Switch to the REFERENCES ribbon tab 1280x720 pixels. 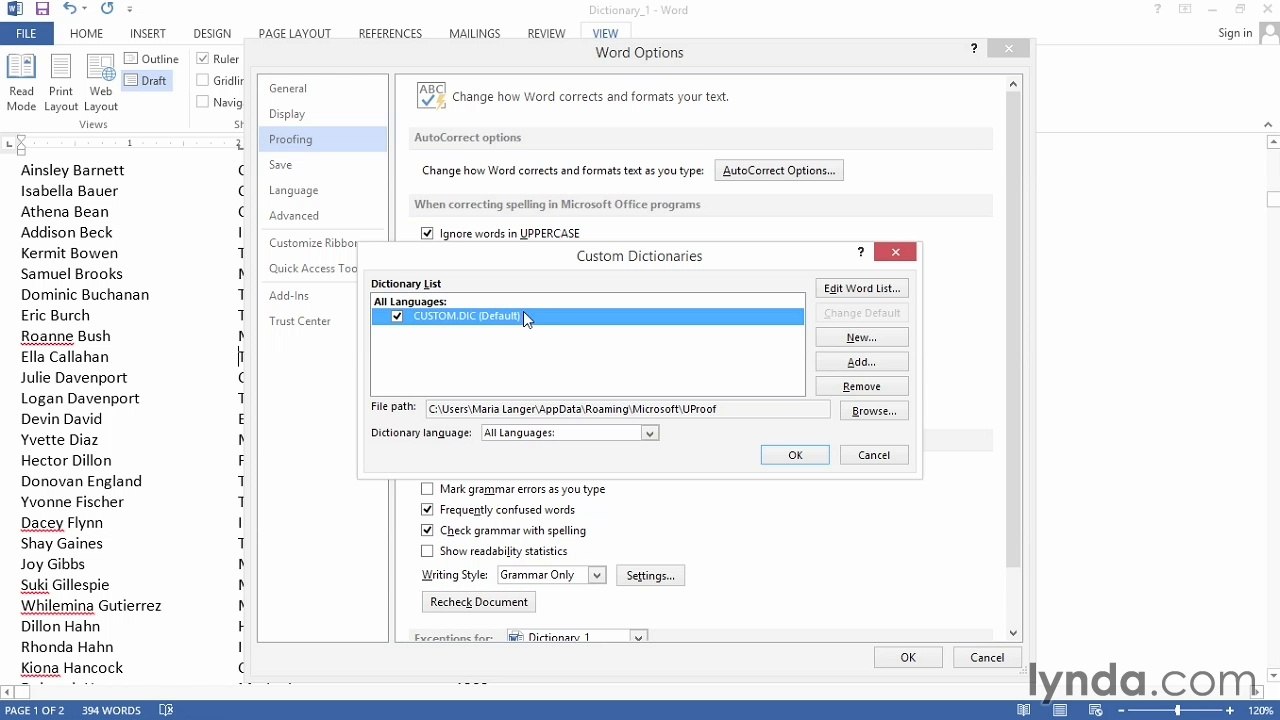coord(390,34)
